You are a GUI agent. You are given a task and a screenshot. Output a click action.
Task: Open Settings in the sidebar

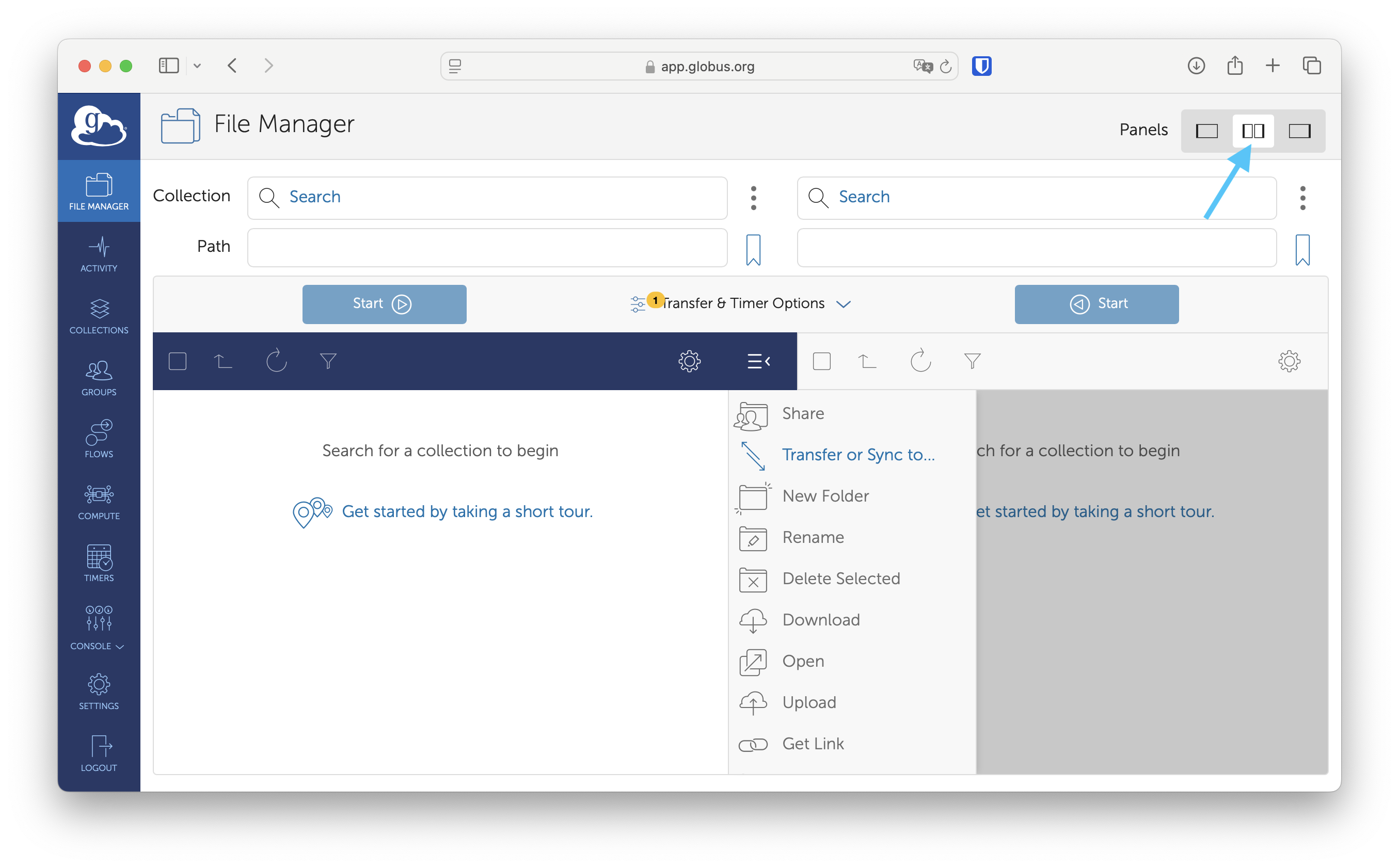[99, 692]
